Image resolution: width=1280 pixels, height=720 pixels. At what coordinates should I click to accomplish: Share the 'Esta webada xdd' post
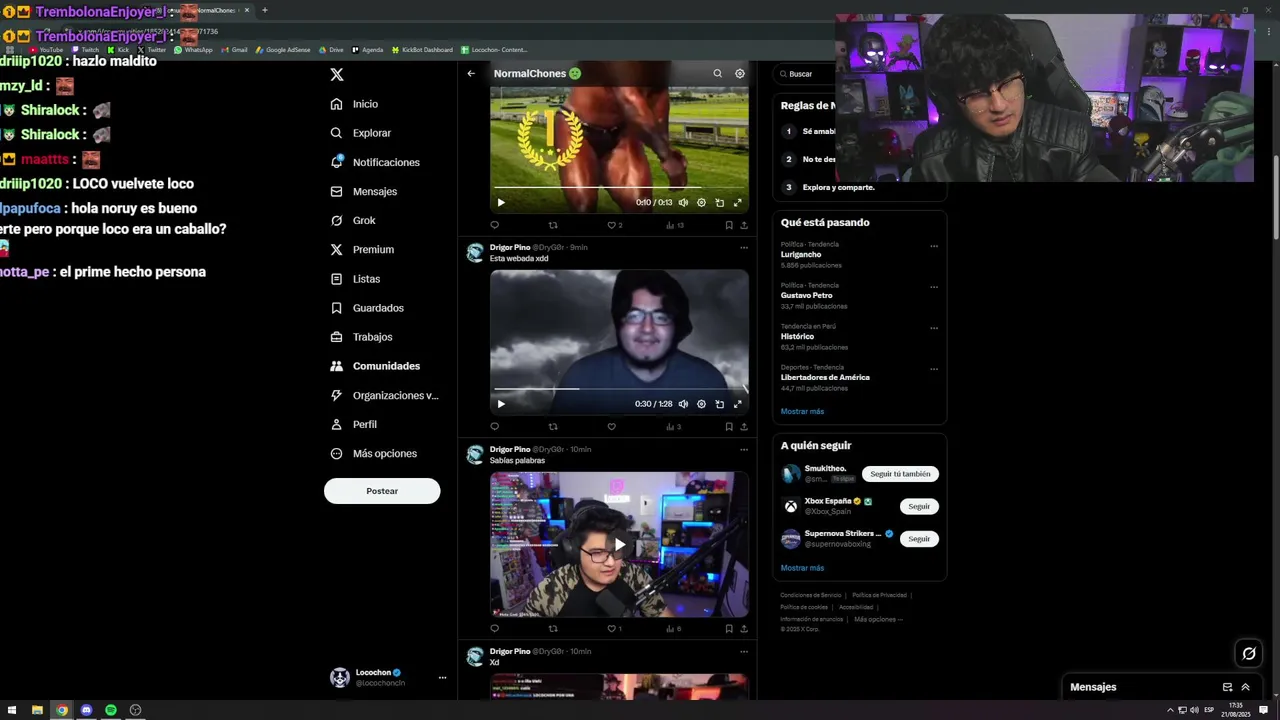click(x=743, y=426)
